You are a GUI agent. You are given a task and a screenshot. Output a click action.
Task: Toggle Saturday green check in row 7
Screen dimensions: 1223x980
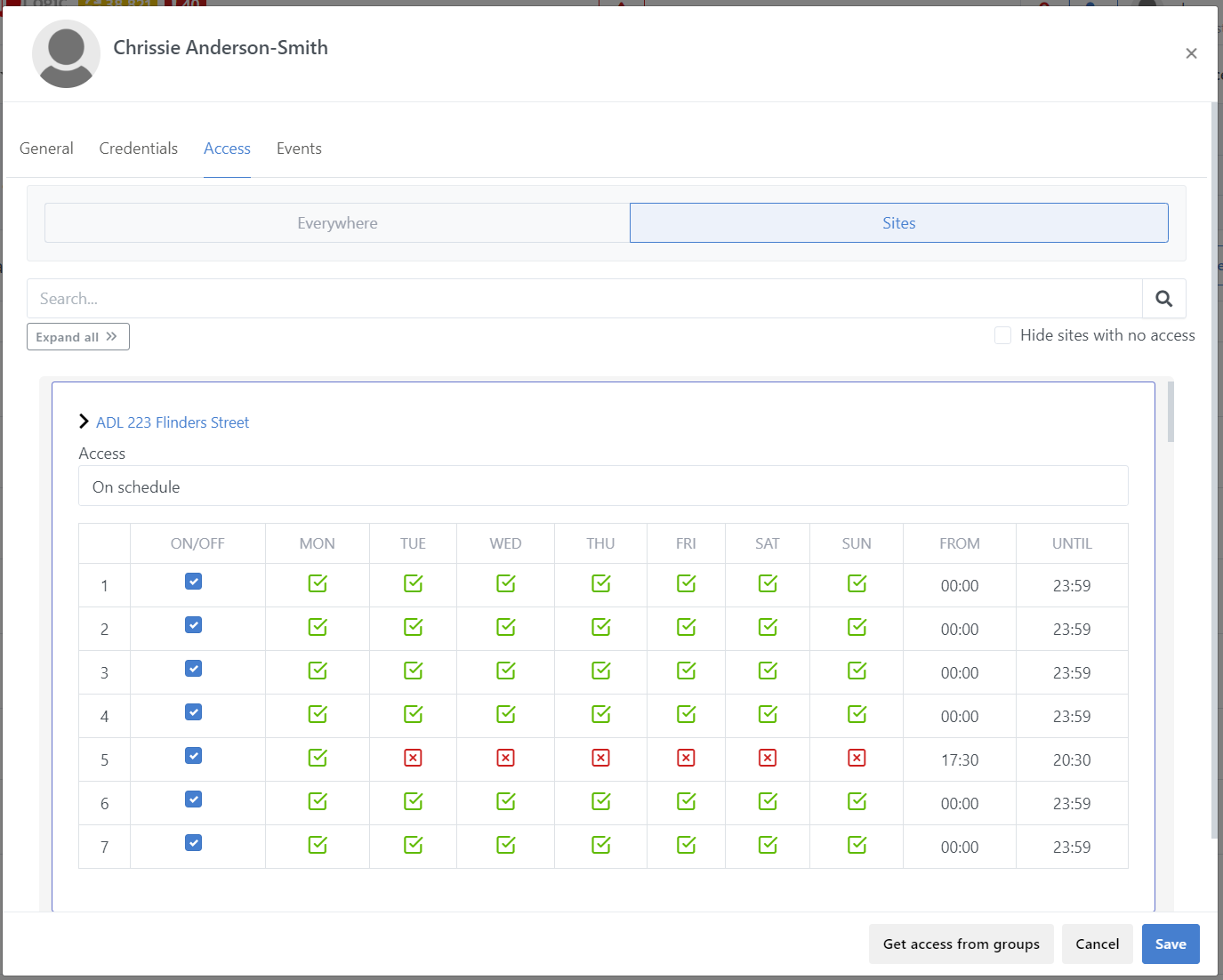pos(768,845)
